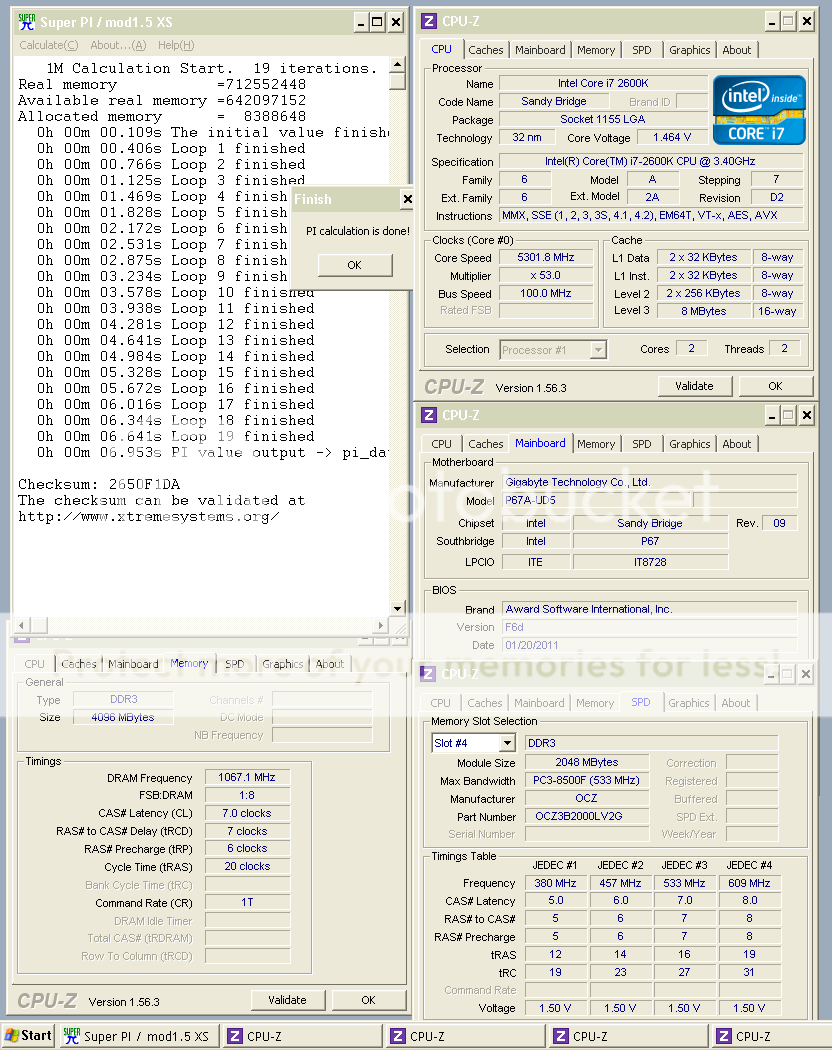Click the Multiplier x 53.0 value
Viewport: 832px width, 1050px height.
tap(546, 276)
